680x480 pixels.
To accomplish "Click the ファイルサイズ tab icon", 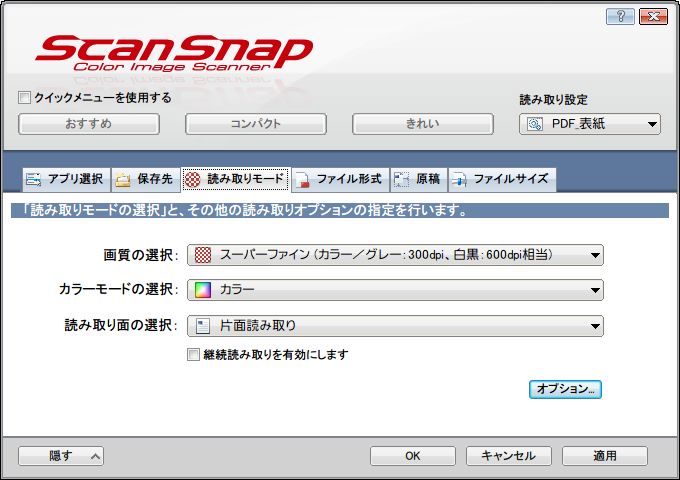I will pos(459,180).
